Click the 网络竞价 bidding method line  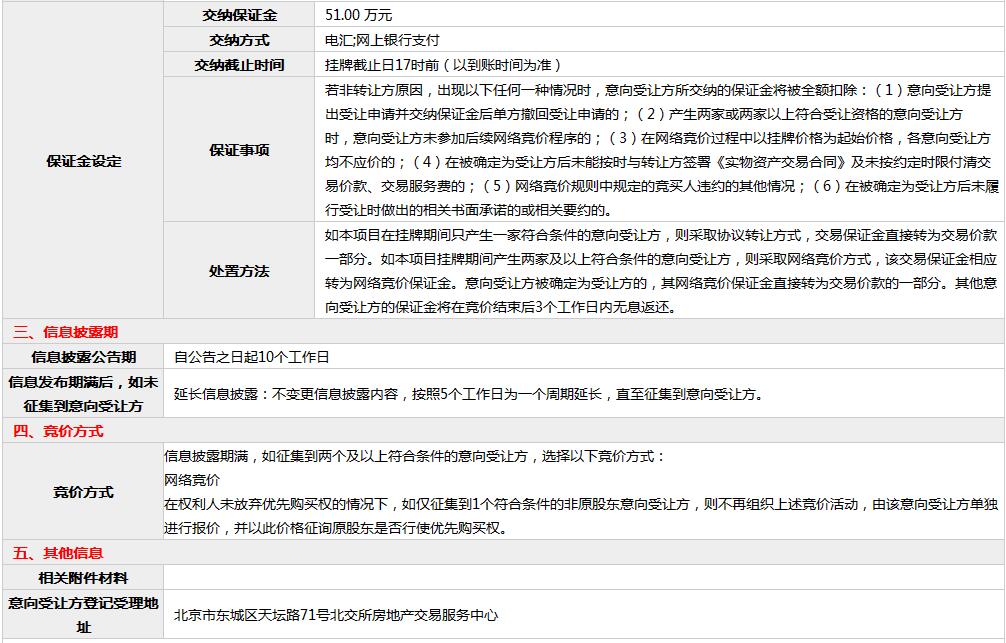pos(192,480)
